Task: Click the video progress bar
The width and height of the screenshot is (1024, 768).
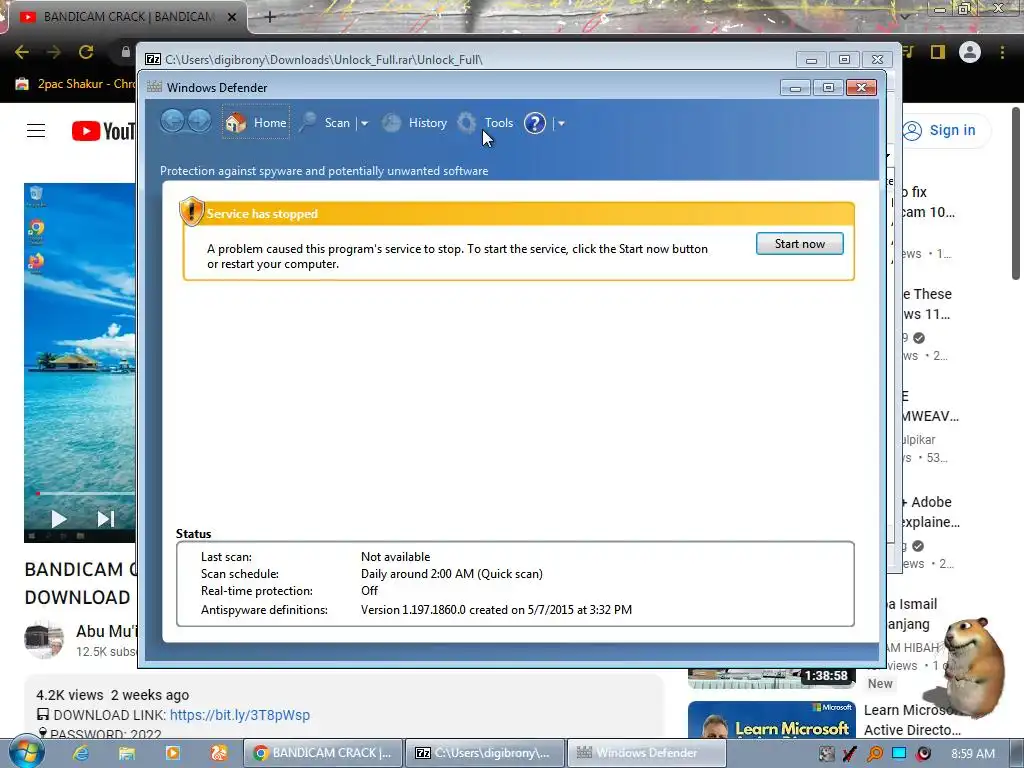Action: [85, 493]
